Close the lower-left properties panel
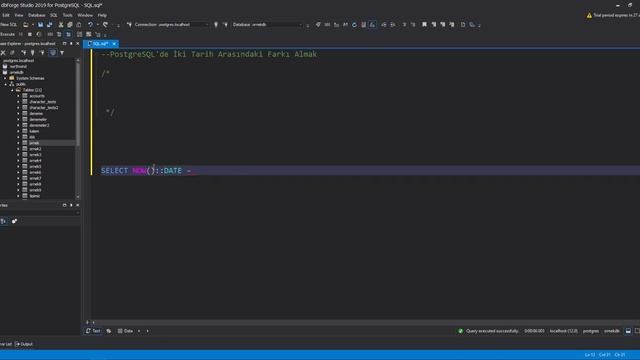The height and width of the screenshot is (360, 640). [78, 205]
